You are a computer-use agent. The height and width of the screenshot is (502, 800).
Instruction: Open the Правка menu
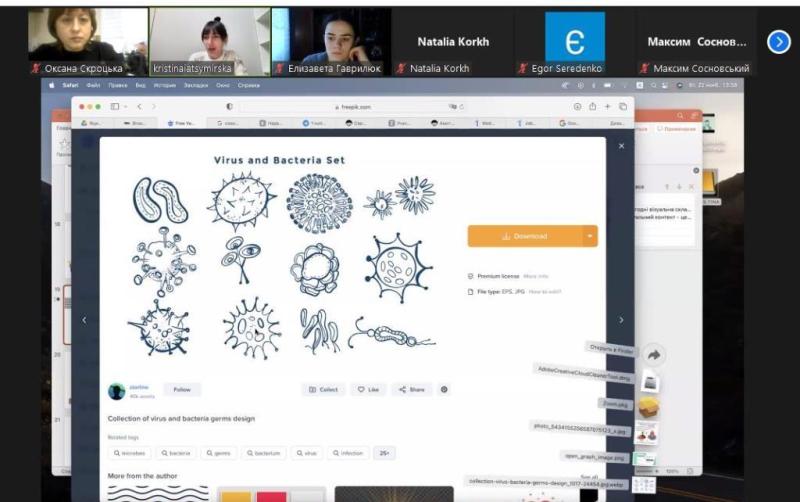point(118,85)
